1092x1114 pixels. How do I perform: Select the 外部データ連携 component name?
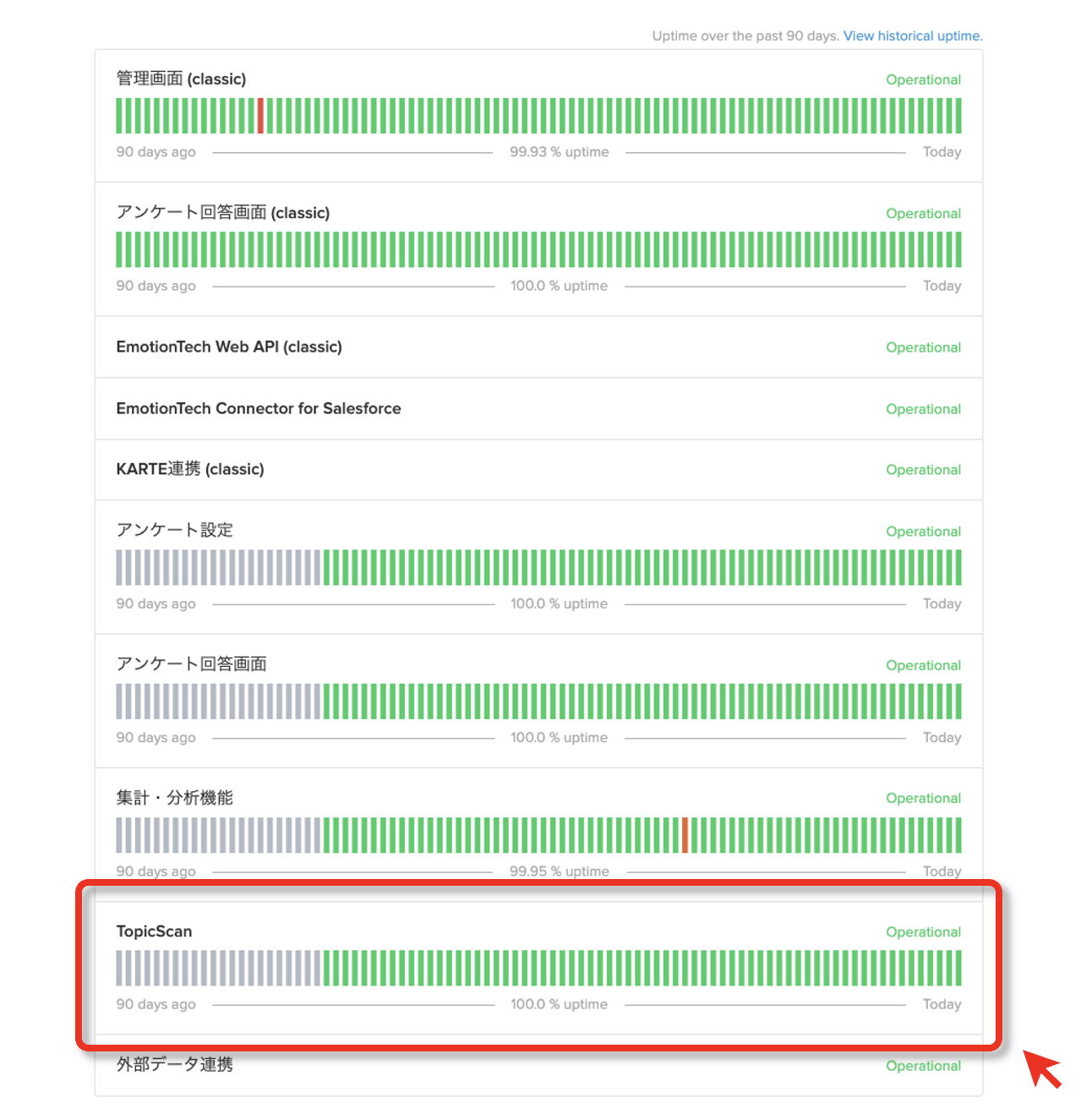174,1064
